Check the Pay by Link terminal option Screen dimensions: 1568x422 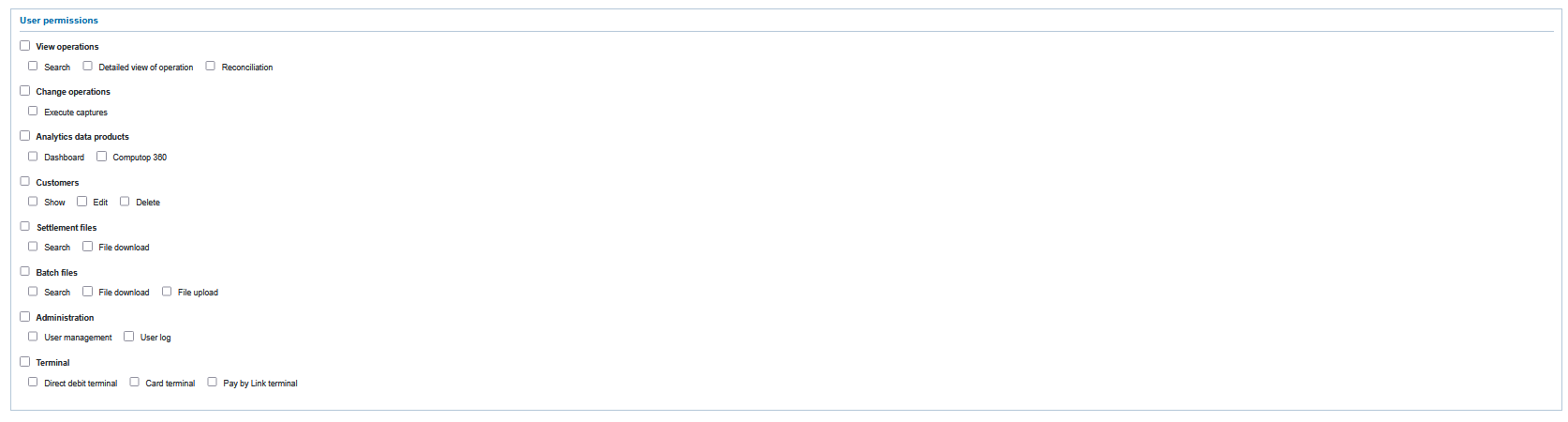(x=213, y=382)
